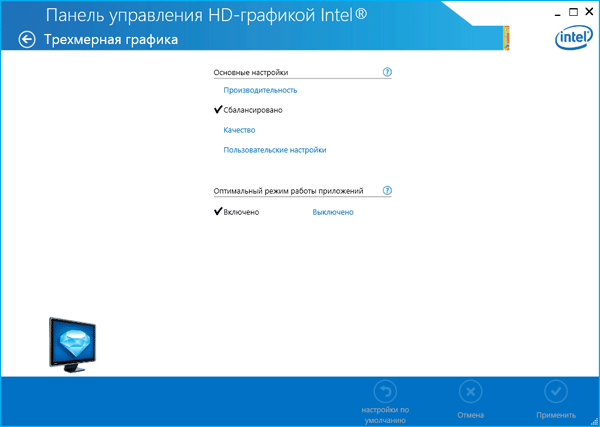Screen dimensions: 600x427
Task: Go back using the arrow icon
Action: 27,39
